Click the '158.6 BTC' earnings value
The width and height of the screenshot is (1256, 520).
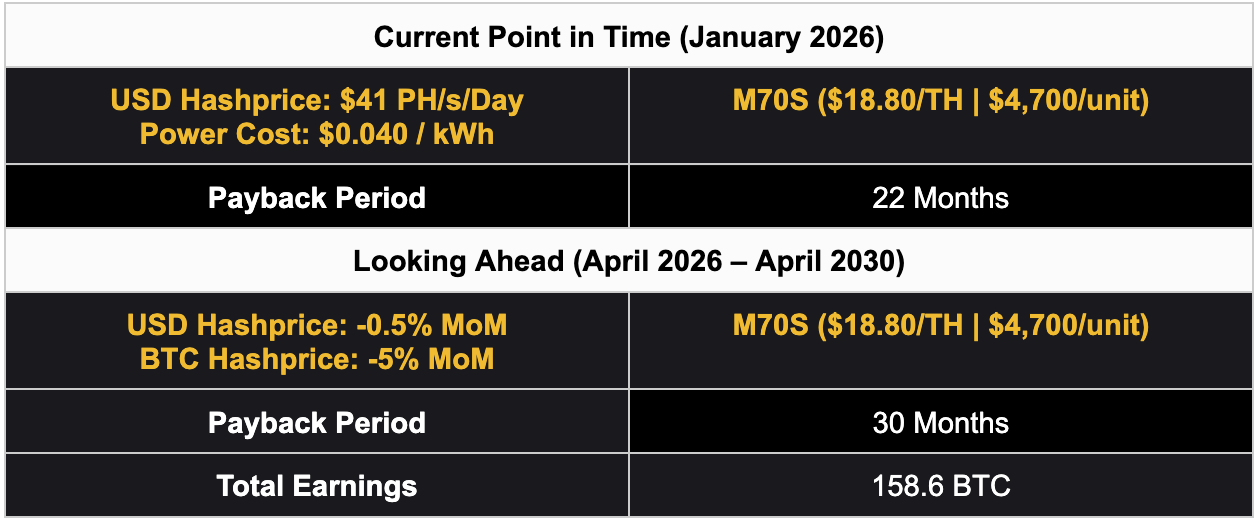940,487
